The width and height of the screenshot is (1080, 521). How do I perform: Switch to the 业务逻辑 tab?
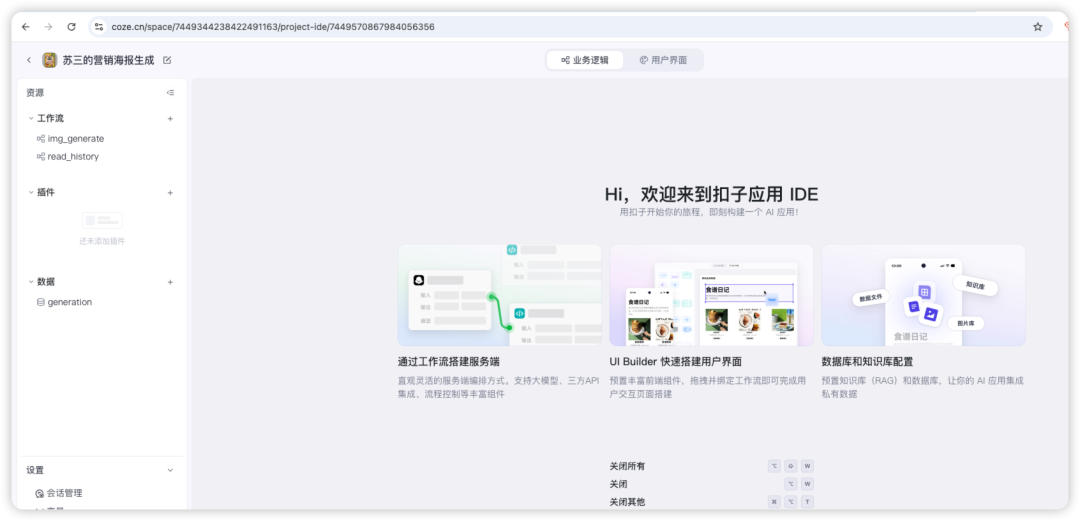click(x=585, y=60)
